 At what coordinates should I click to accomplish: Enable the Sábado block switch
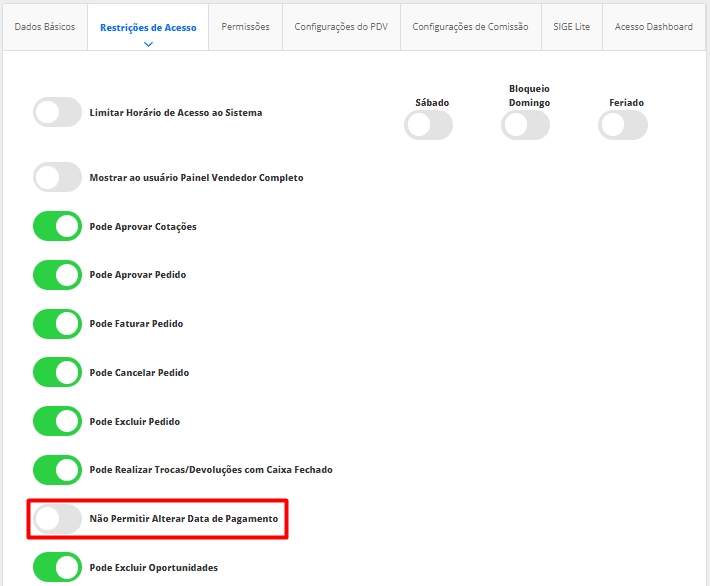coord(428,125)
